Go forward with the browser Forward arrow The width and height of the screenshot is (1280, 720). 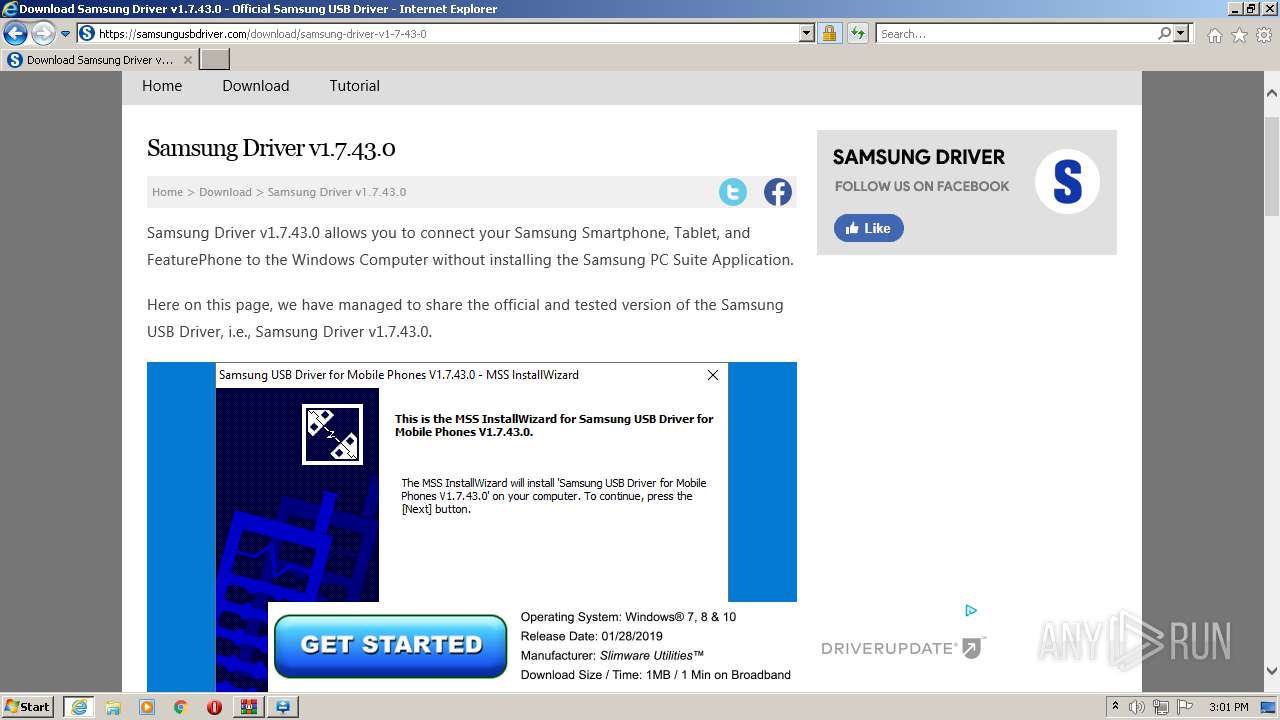pos(43,34)
